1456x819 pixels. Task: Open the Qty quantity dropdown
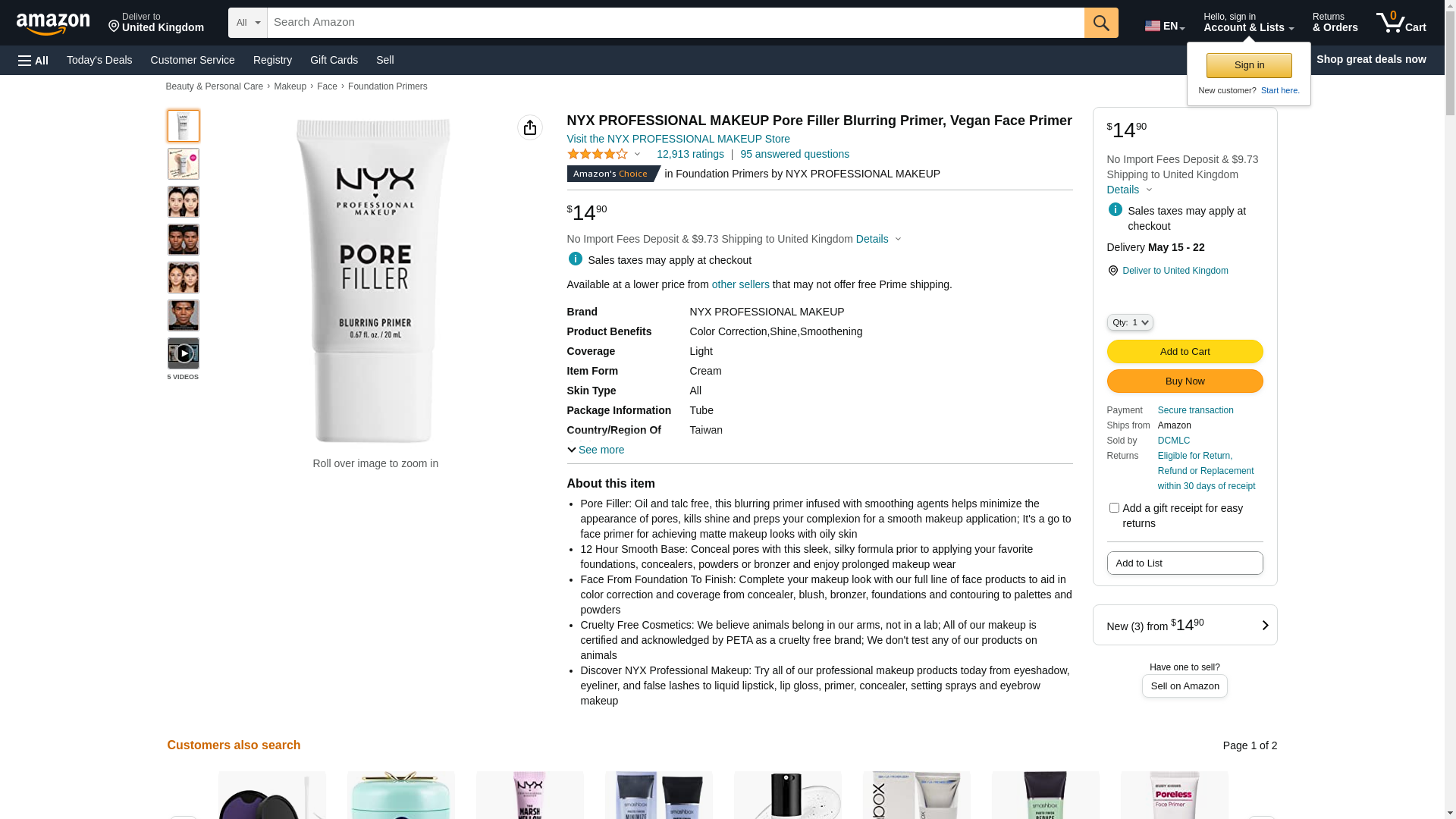click(1130, 322)
